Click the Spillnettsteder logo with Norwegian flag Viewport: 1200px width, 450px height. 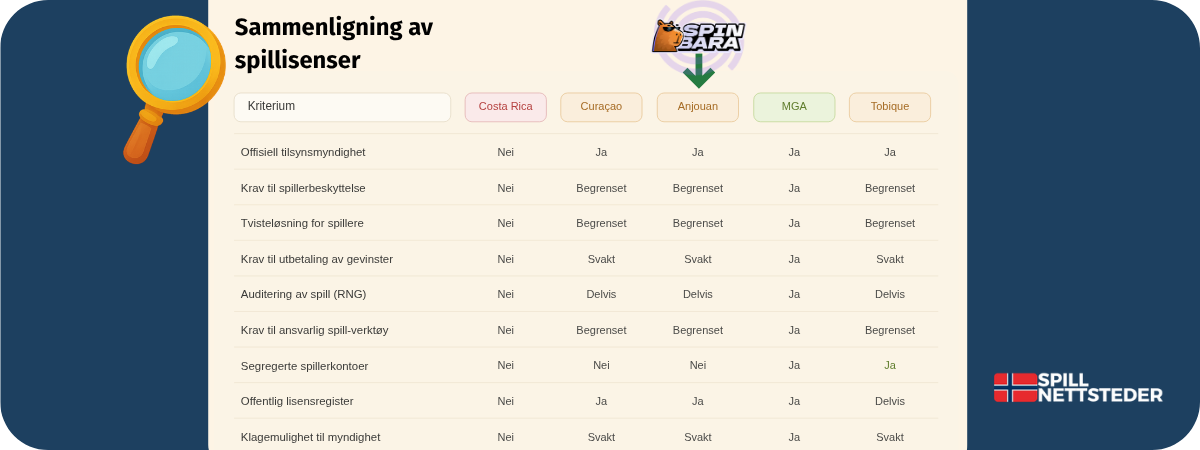[1078, 387]
